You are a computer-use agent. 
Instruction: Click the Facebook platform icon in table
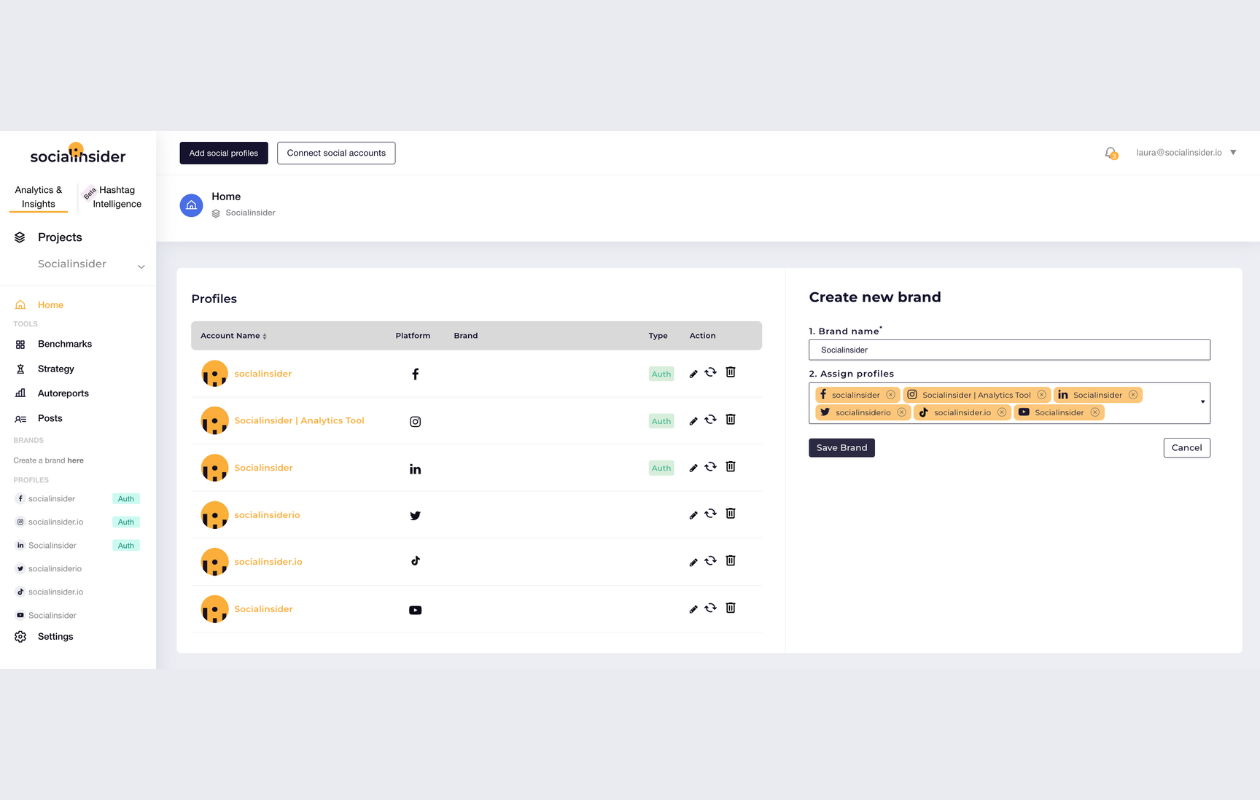coord(415,374)
